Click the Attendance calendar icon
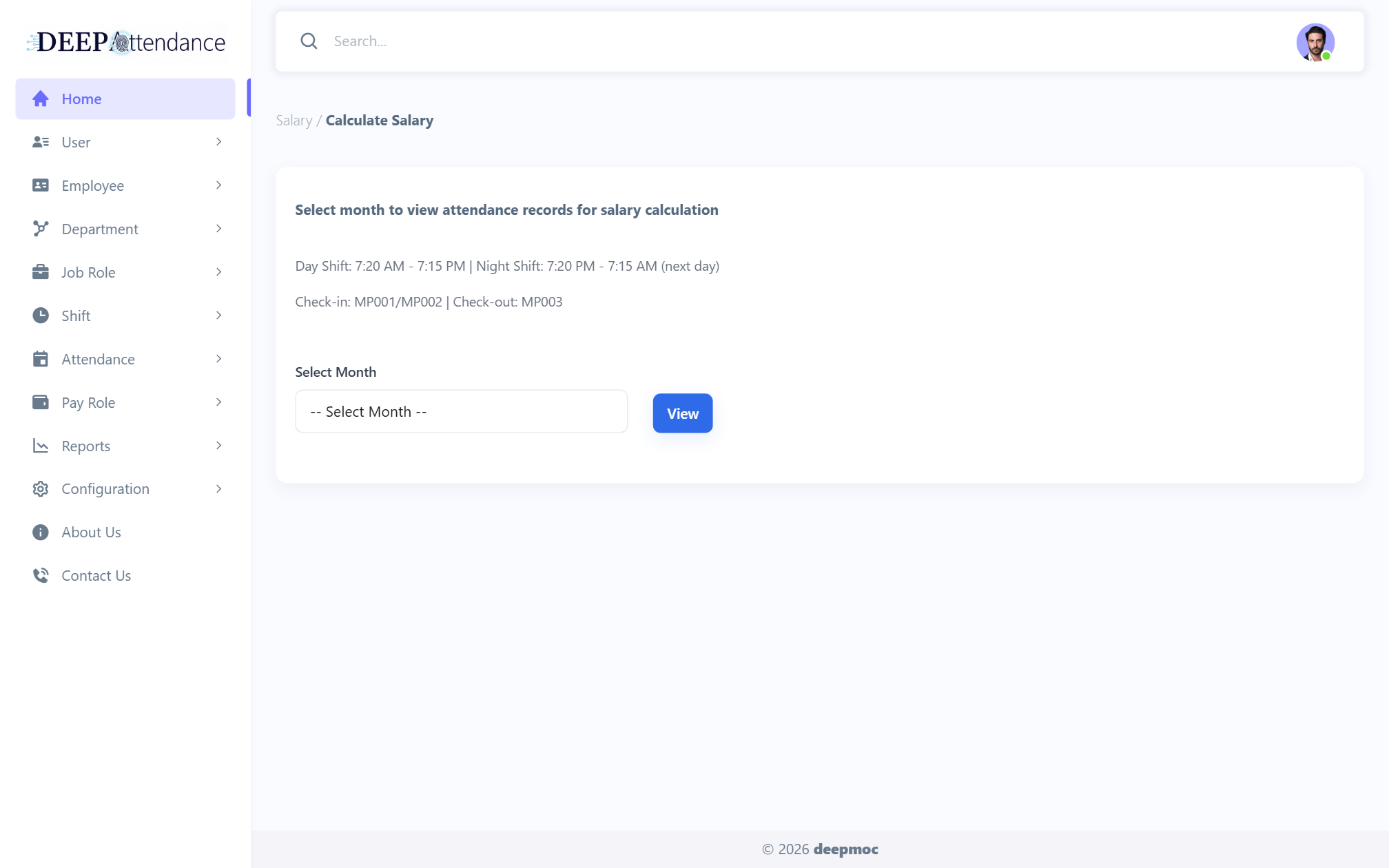 [41, 359]
